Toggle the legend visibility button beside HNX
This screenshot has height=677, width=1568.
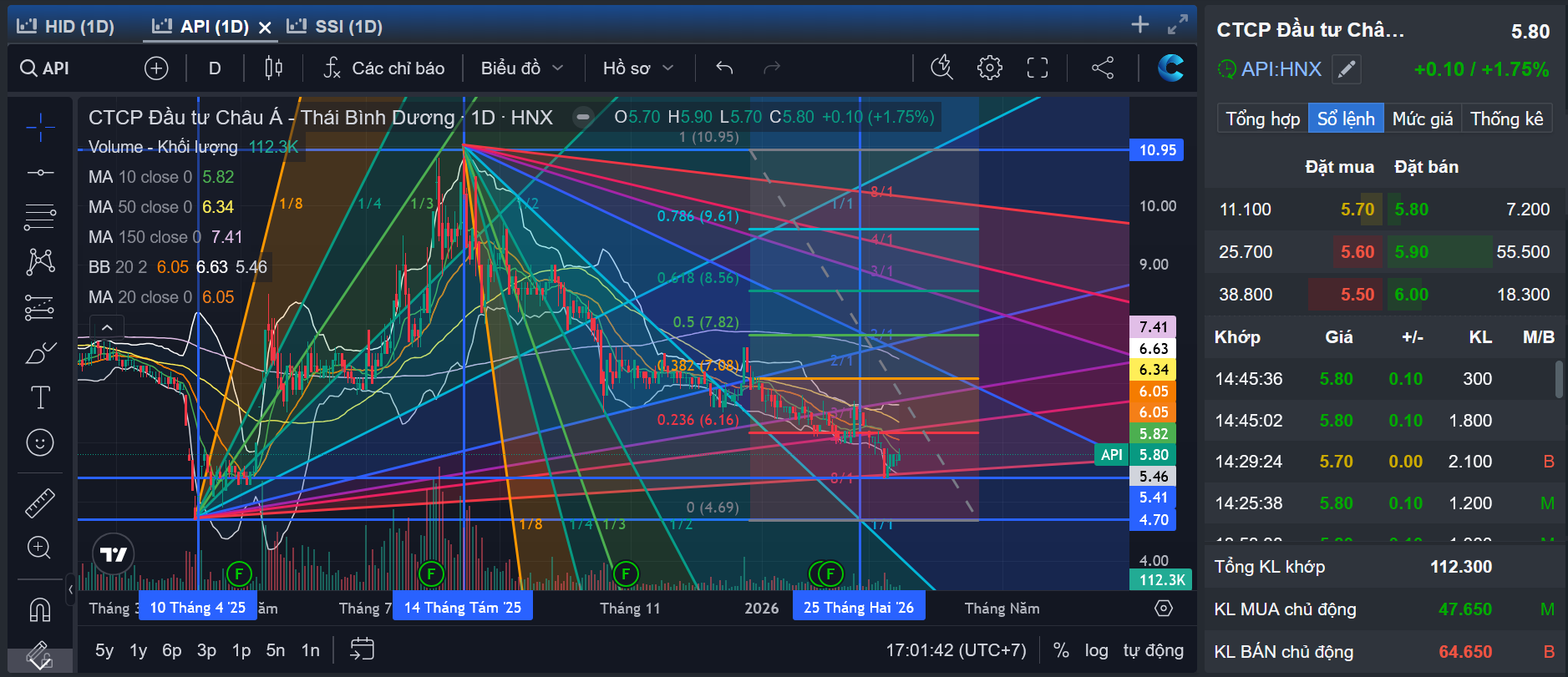coord(584,117)
